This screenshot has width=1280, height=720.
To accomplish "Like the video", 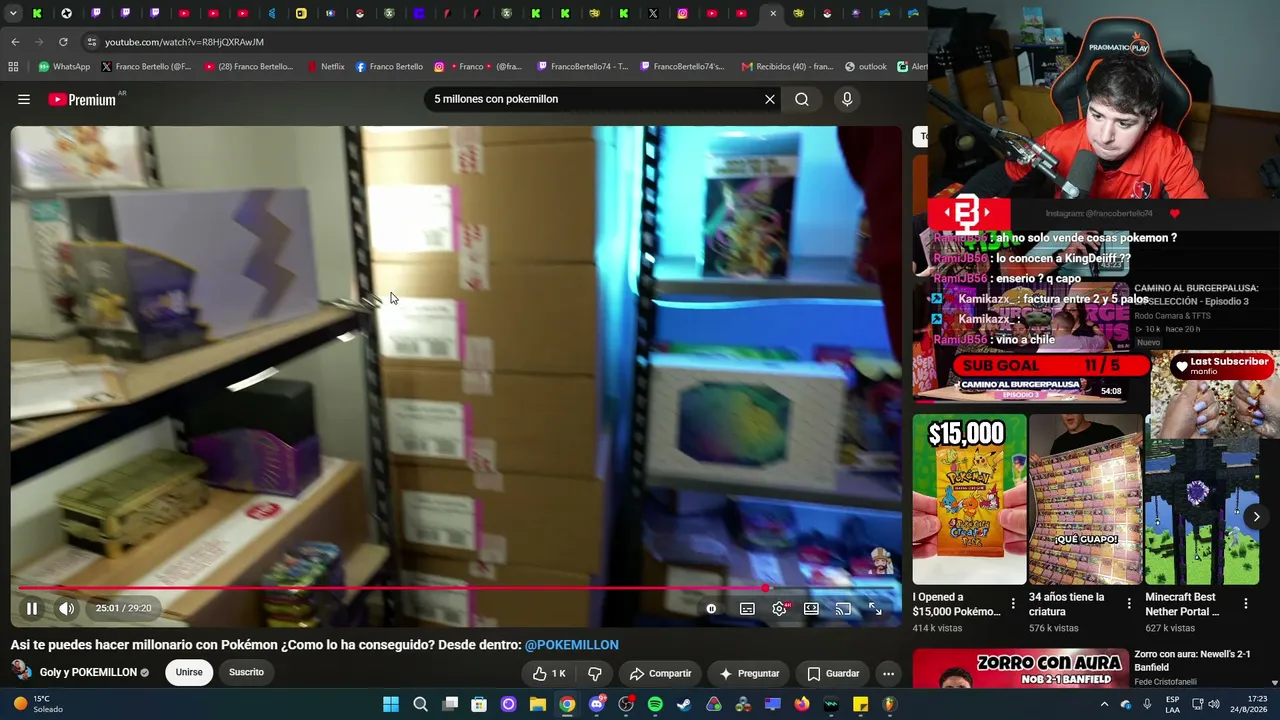I will tap(549, 673).
